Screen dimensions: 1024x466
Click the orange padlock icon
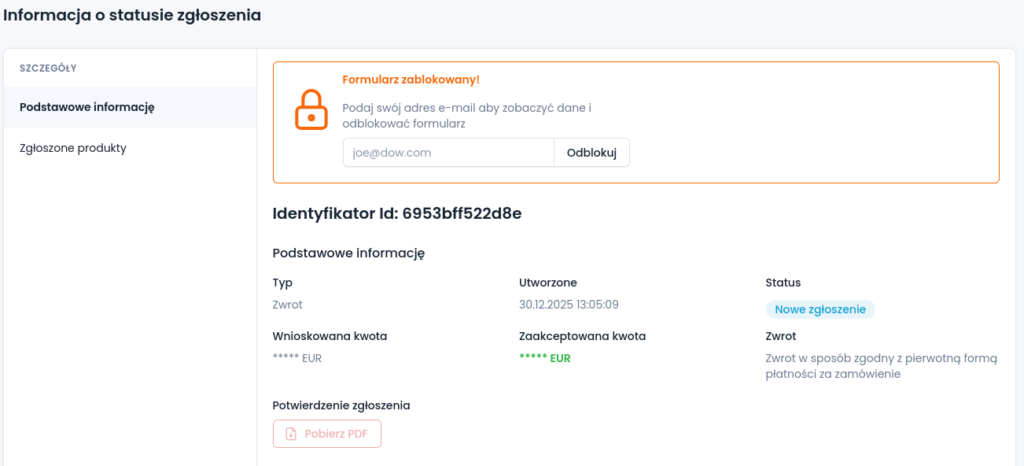pos(311,109)
